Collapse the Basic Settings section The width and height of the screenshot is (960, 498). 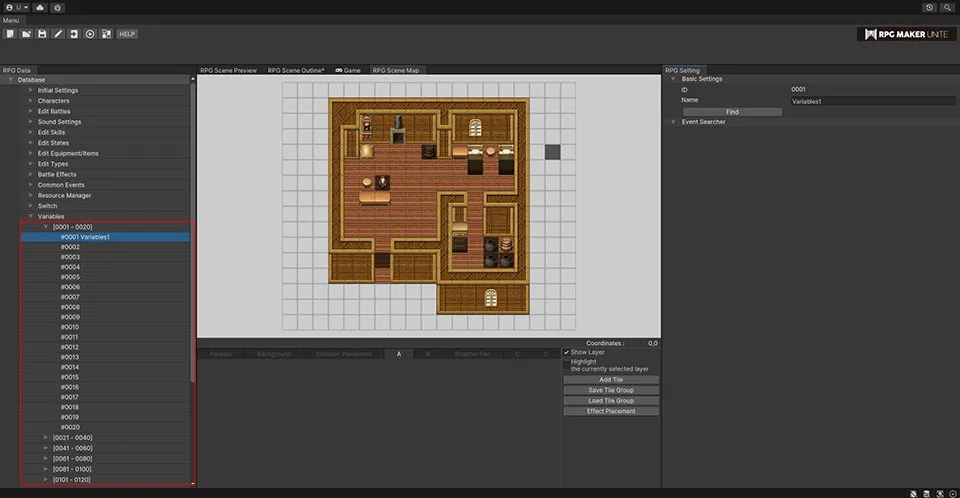point(674,79)
